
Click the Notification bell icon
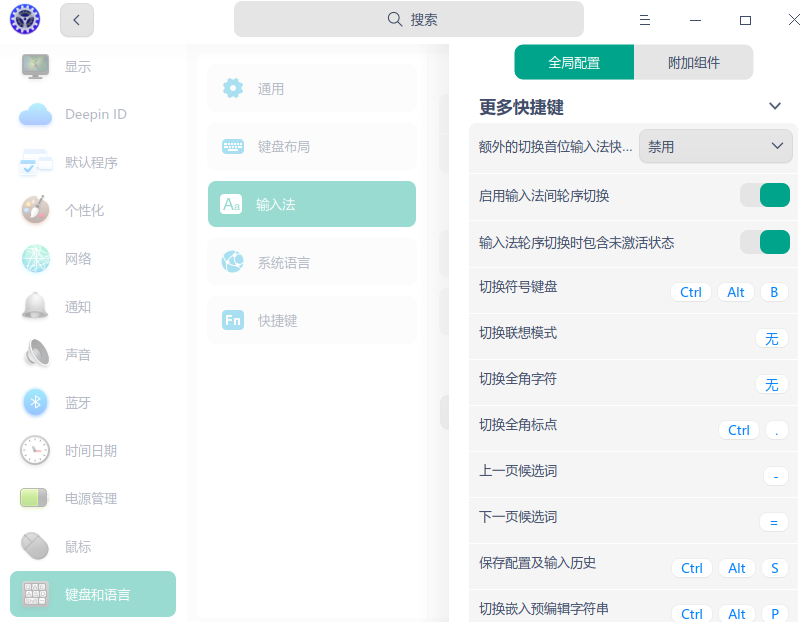[36, 307]
